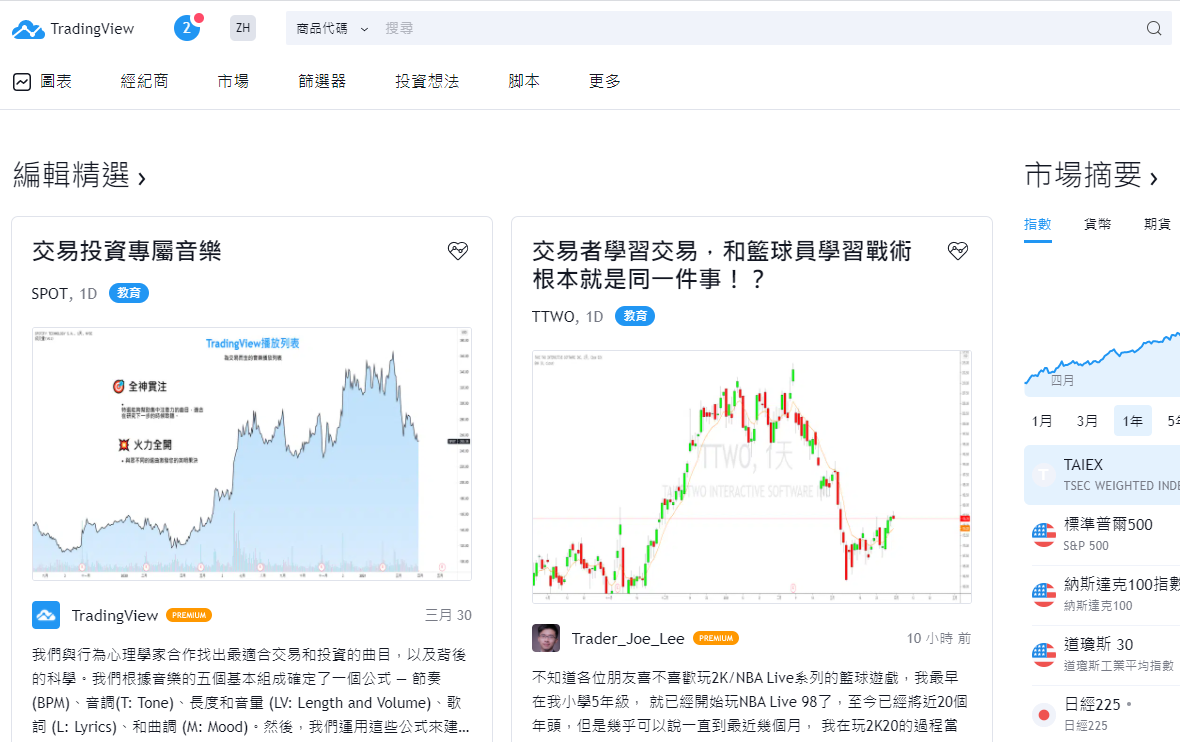Like the 交易投資專屬音樂 idea heart icon

pyautogui.click(x=458, y=251)
